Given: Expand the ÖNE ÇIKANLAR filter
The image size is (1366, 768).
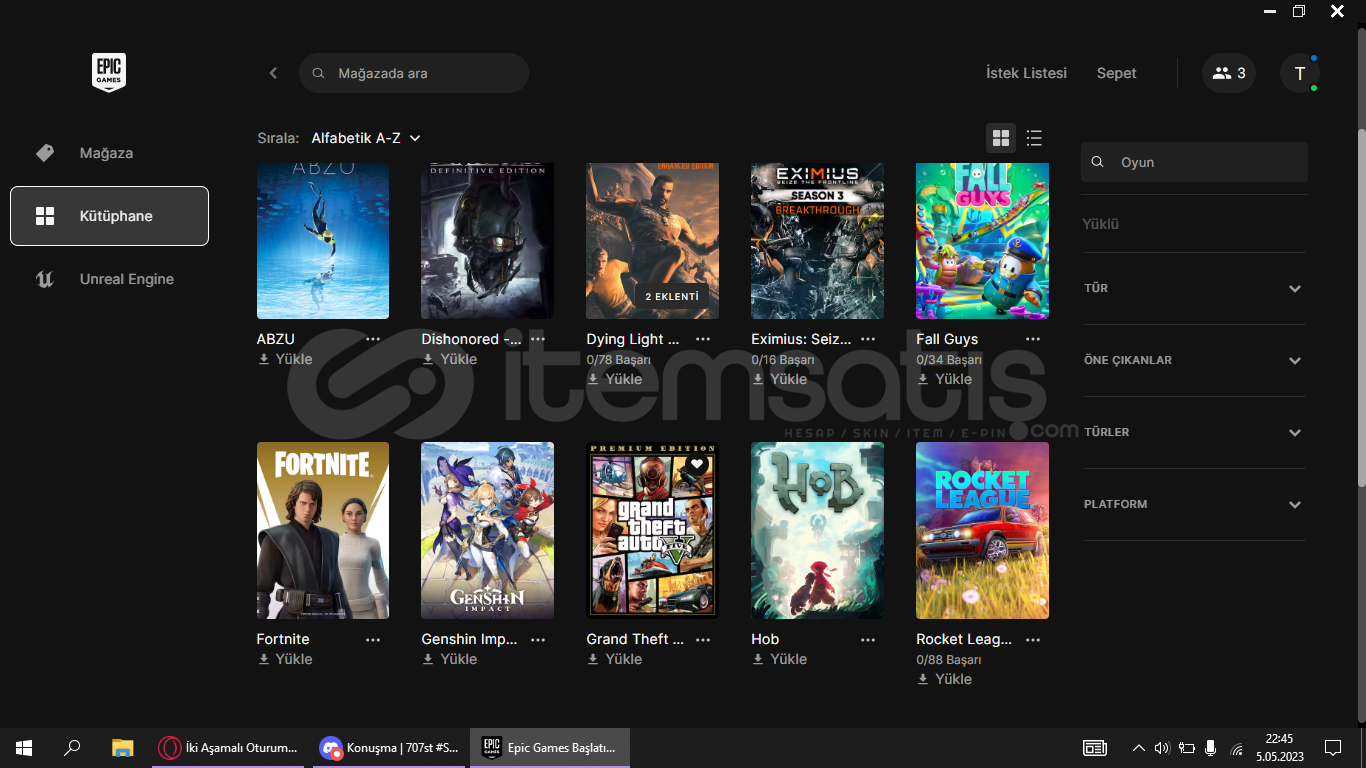Looking at the screenshot, I should (1194, 360).
